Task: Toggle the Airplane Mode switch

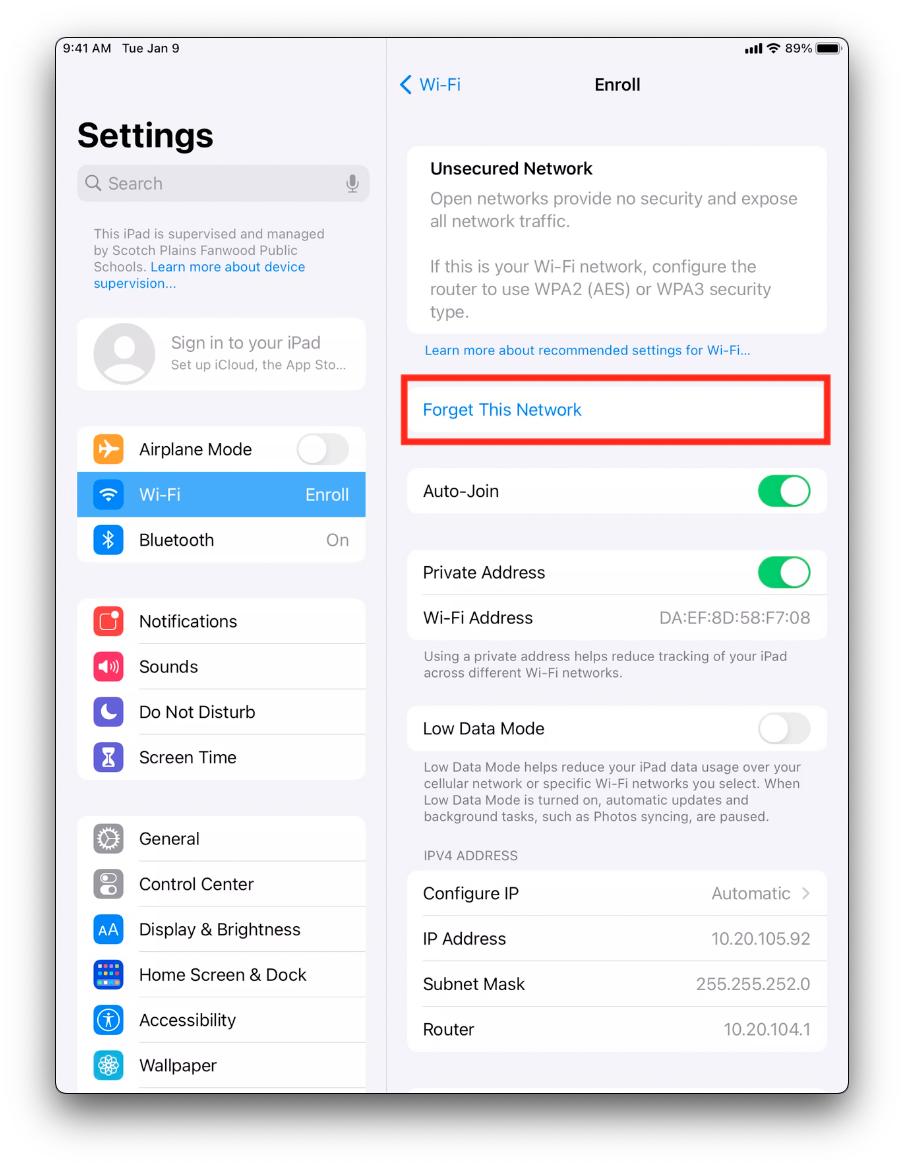Action: 323,449
